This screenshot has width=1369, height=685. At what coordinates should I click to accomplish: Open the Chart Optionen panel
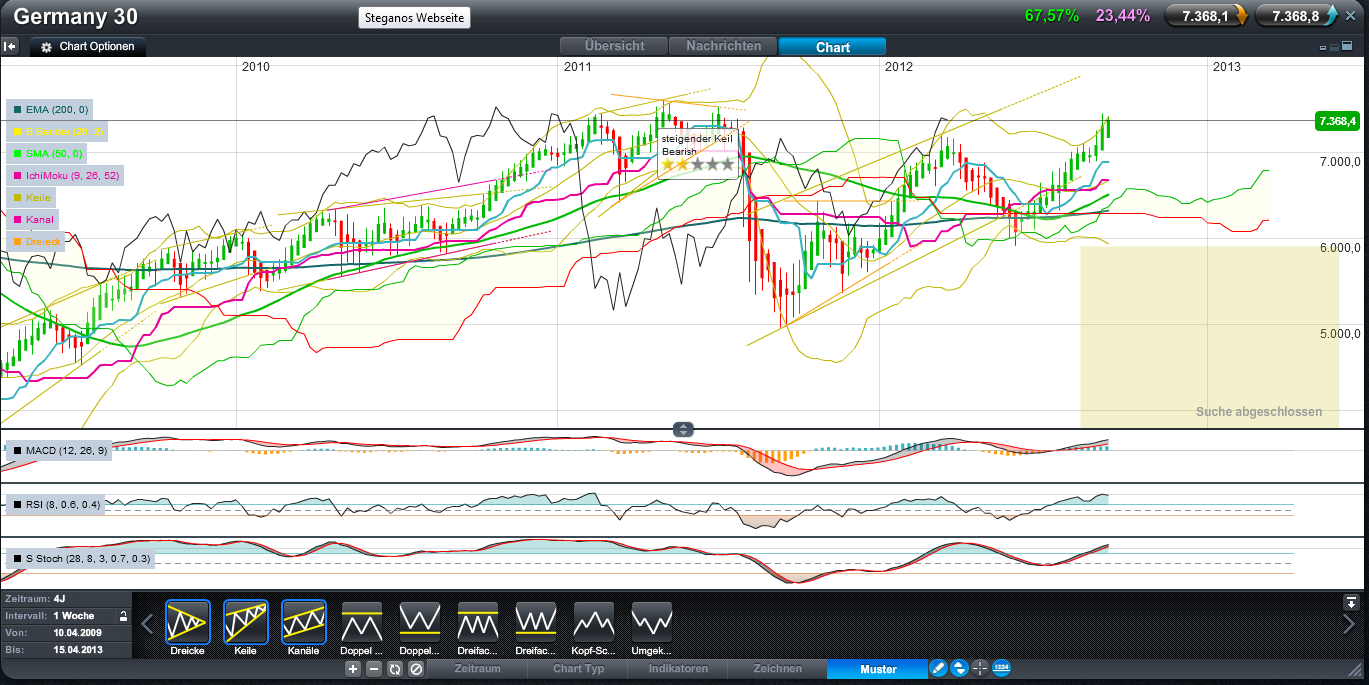(x=88, y=47)
